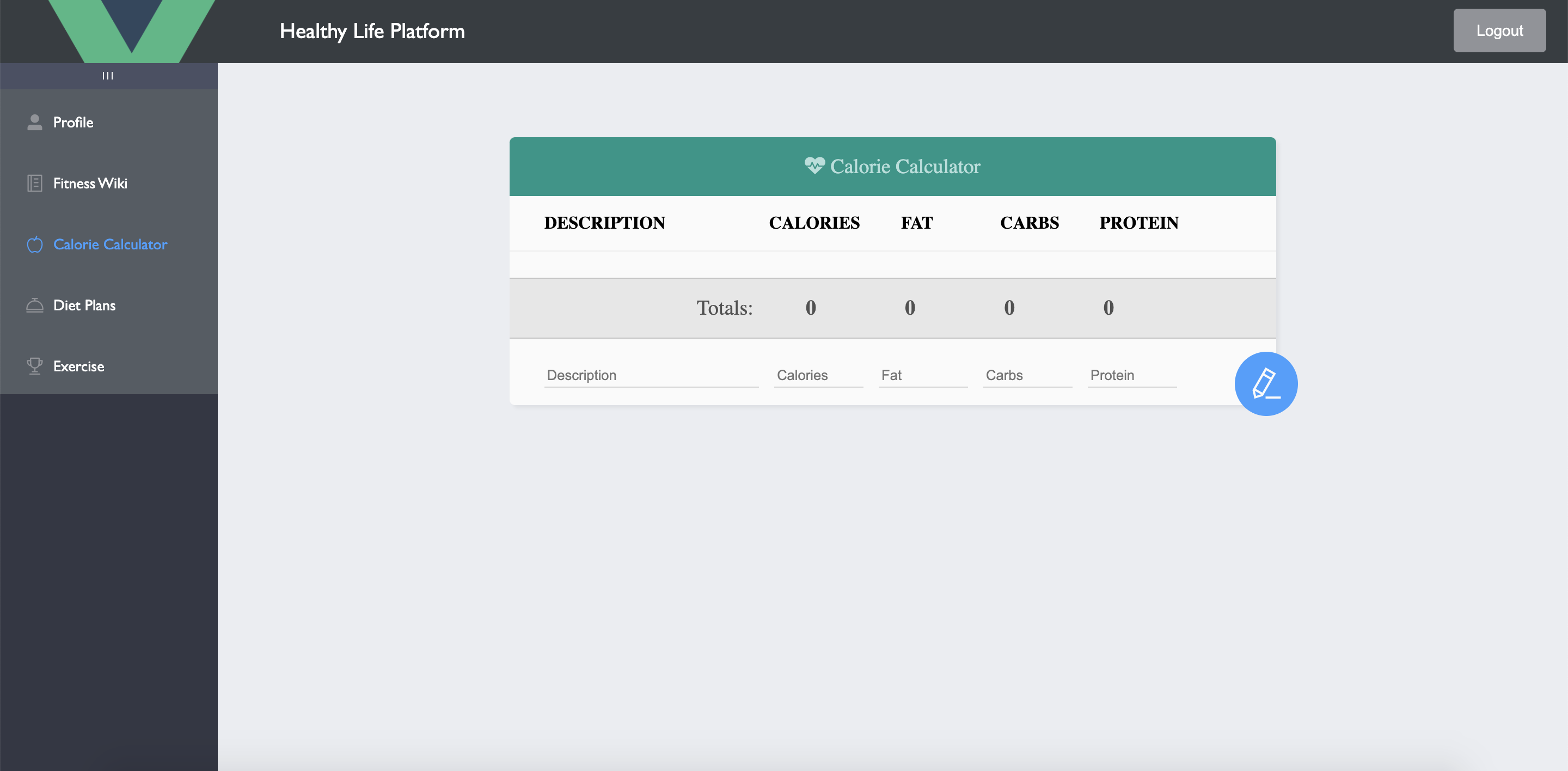This screenshot has width=1568, height=771.
Task: Click the Calorie Calculator apple icon
Action: click(x=35, y=244)
